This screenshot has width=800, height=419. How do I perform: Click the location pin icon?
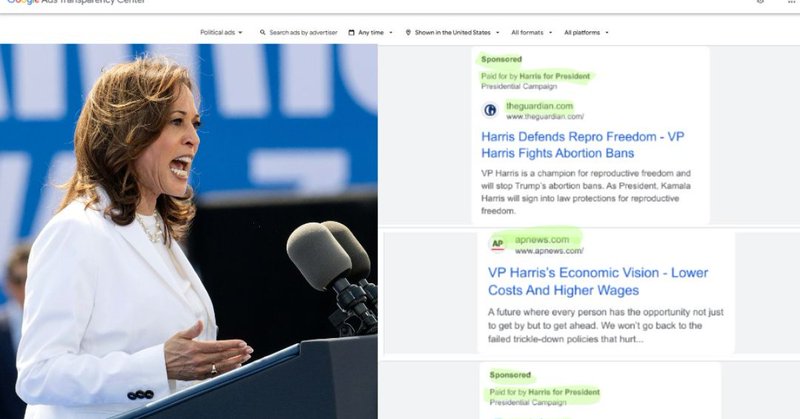tap(408, 32)
